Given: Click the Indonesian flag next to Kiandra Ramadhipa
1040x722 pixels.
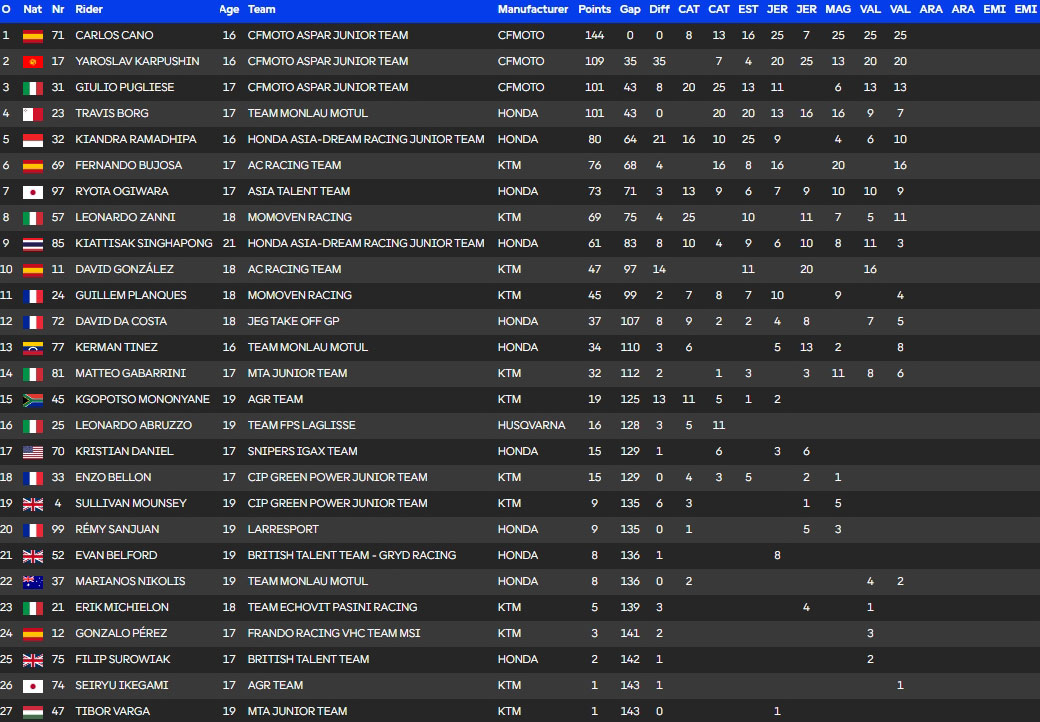Looking at the screenshot, I should (32, 140).
